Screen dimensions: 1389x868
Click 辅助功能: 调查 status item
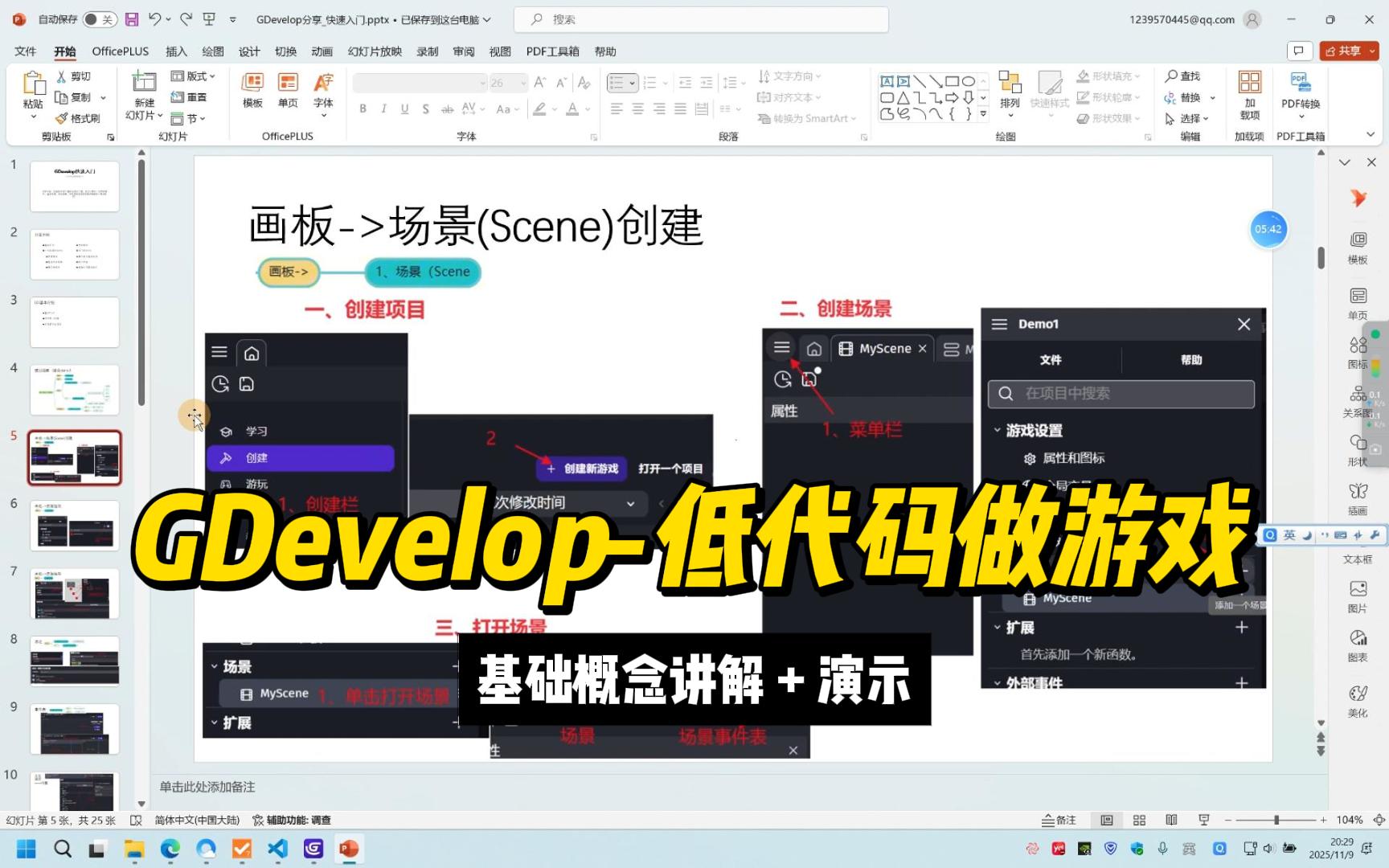tap(292, 820)
